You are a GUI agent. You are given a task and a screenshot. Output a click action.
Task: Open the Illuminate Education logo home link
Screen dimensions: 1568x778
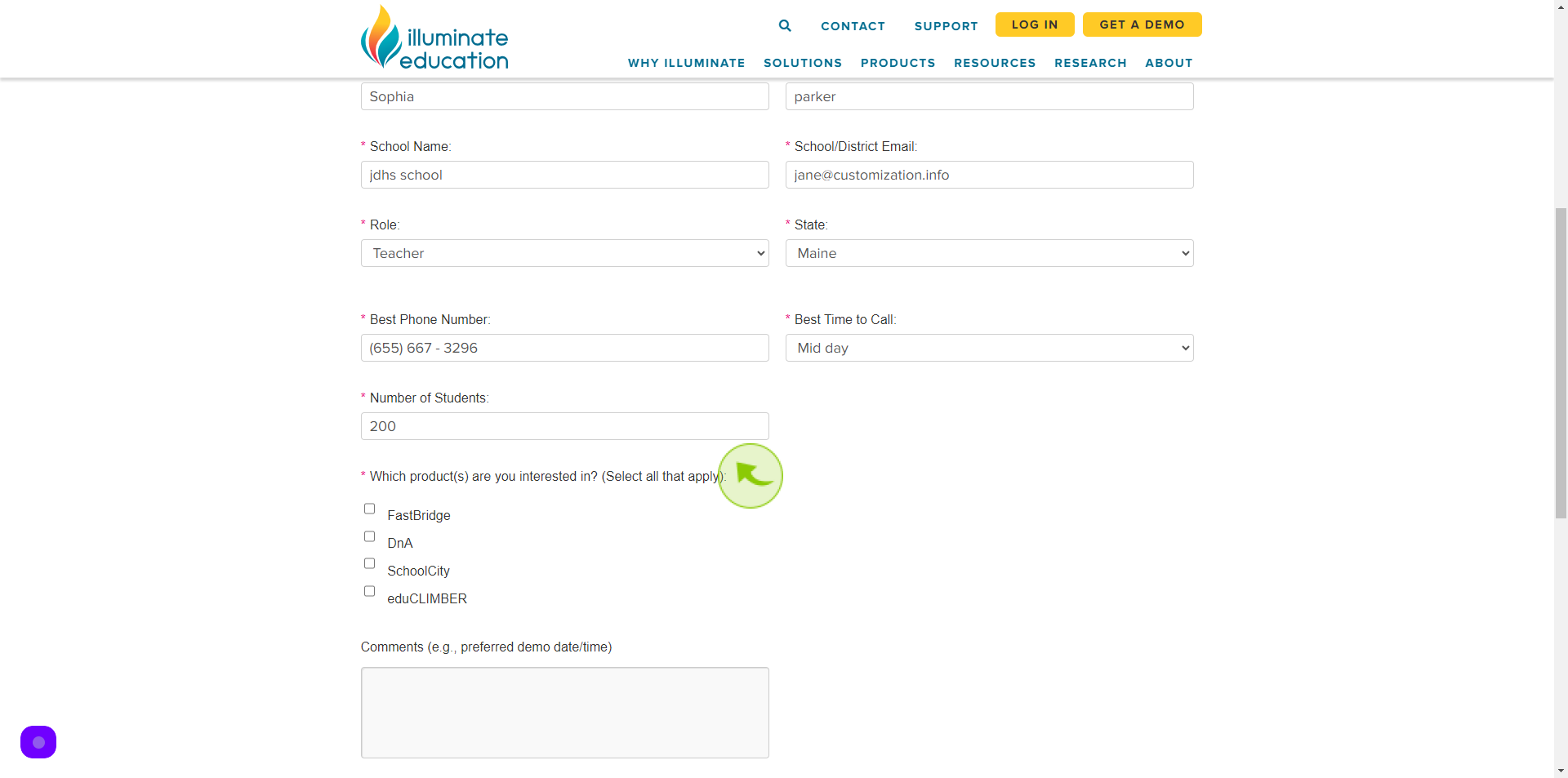pos(434,38)
